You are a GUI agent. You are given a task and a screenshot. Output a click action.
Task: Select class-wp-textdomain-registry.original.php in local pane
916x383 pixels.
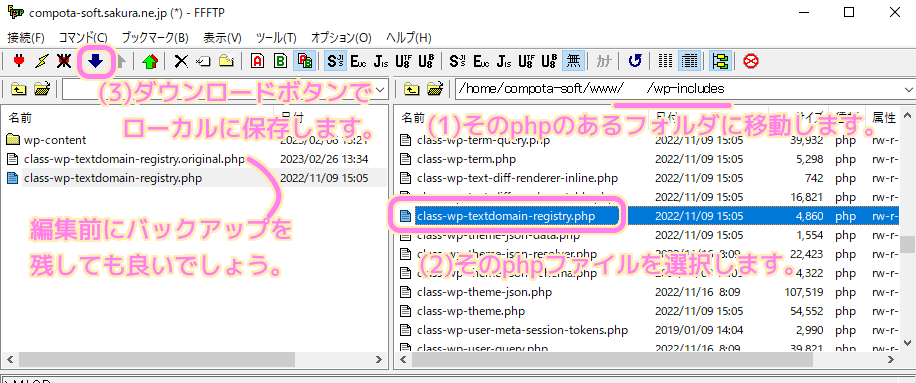tap(134, 159)
